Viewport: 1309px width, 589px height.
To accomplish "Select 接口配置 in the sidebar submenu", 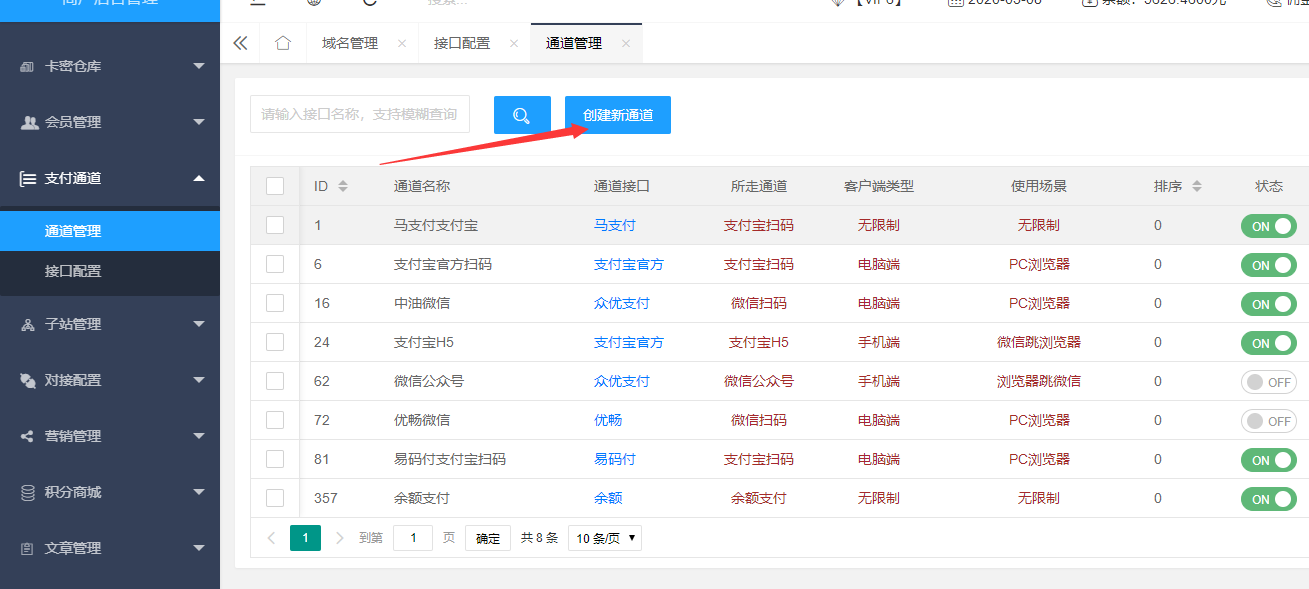I will [x=110, y=271].
